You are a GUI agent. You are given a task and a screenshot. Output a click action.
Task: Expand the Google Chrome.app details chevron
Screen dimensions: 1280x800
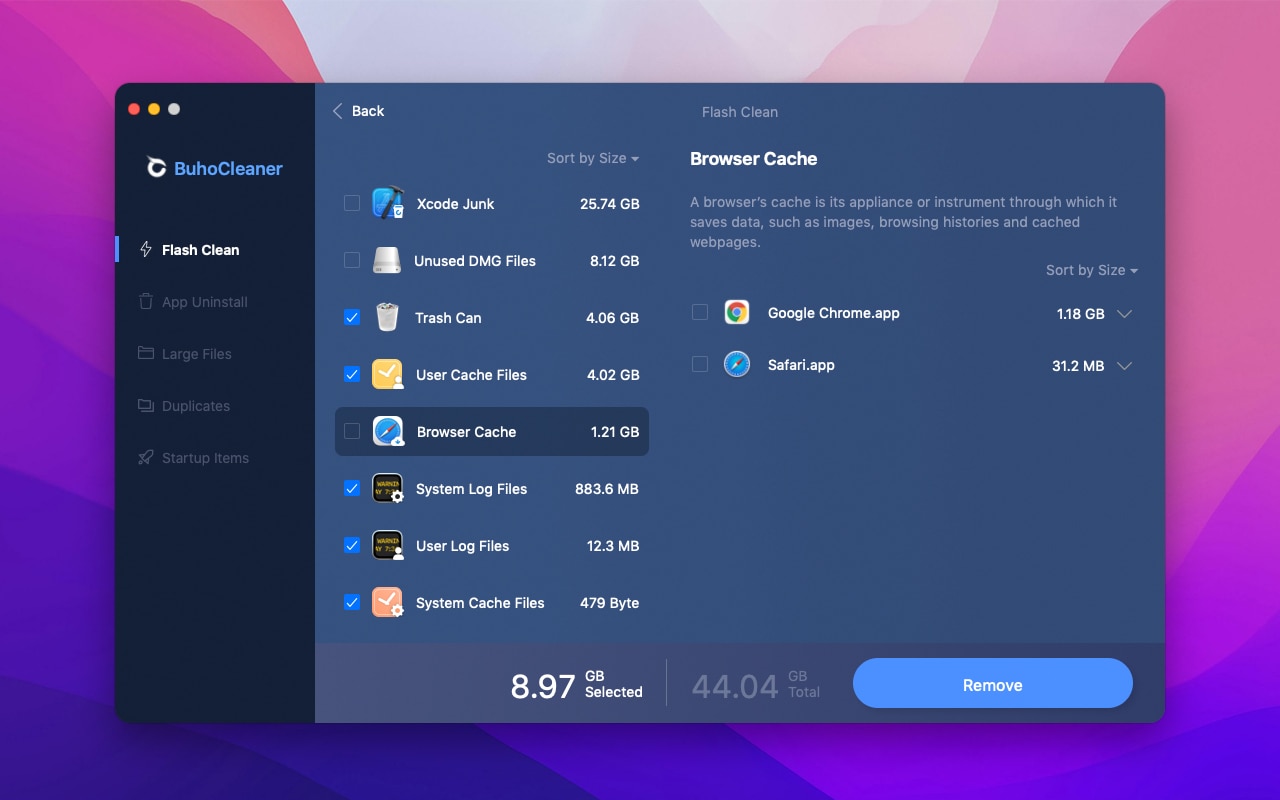pyautogui.click(x=1124, y=314)
